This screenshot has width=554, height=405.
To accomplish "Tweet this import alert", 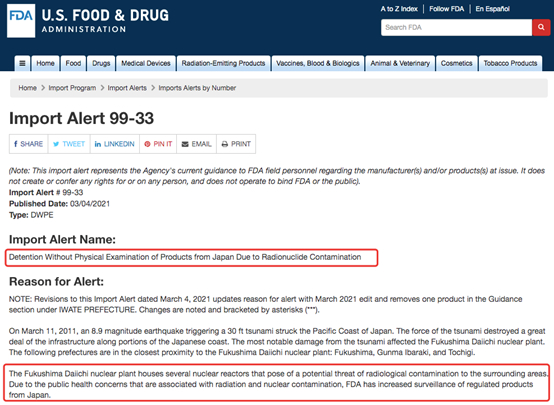I will pos(69,144).
